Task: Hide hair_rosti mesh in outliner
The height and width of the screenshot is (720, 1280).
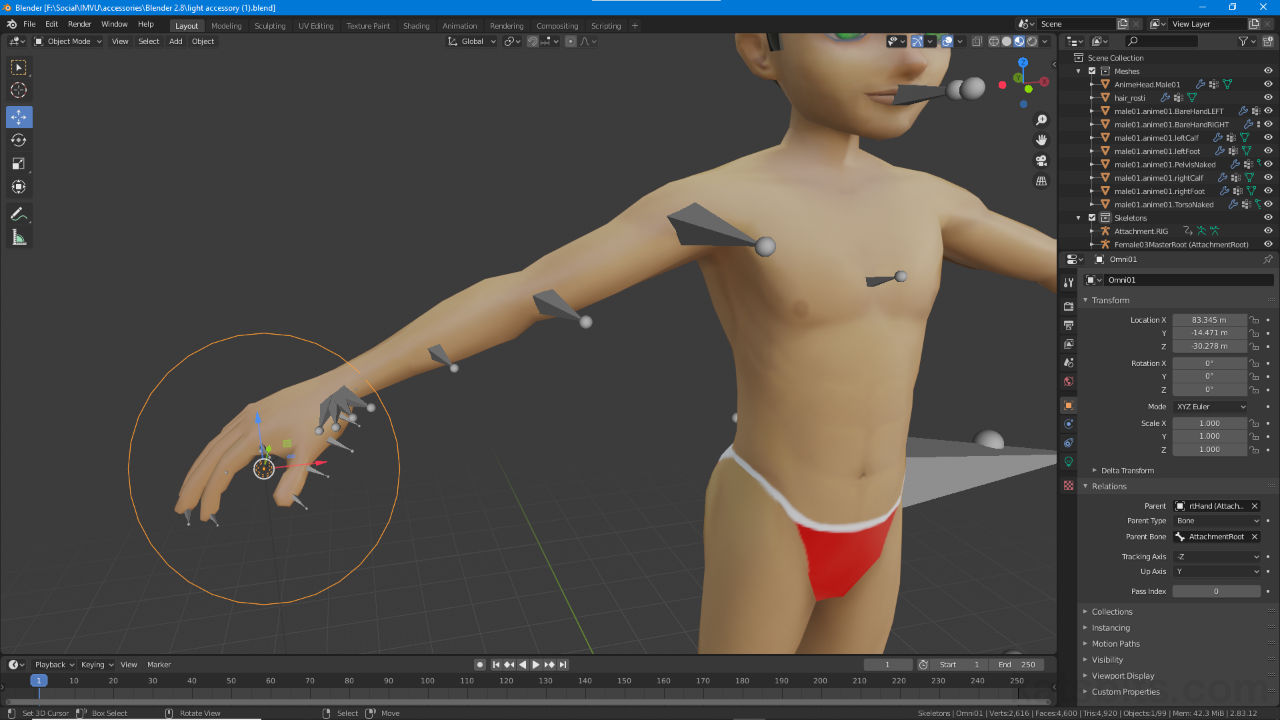Action: coord(1268,98)
